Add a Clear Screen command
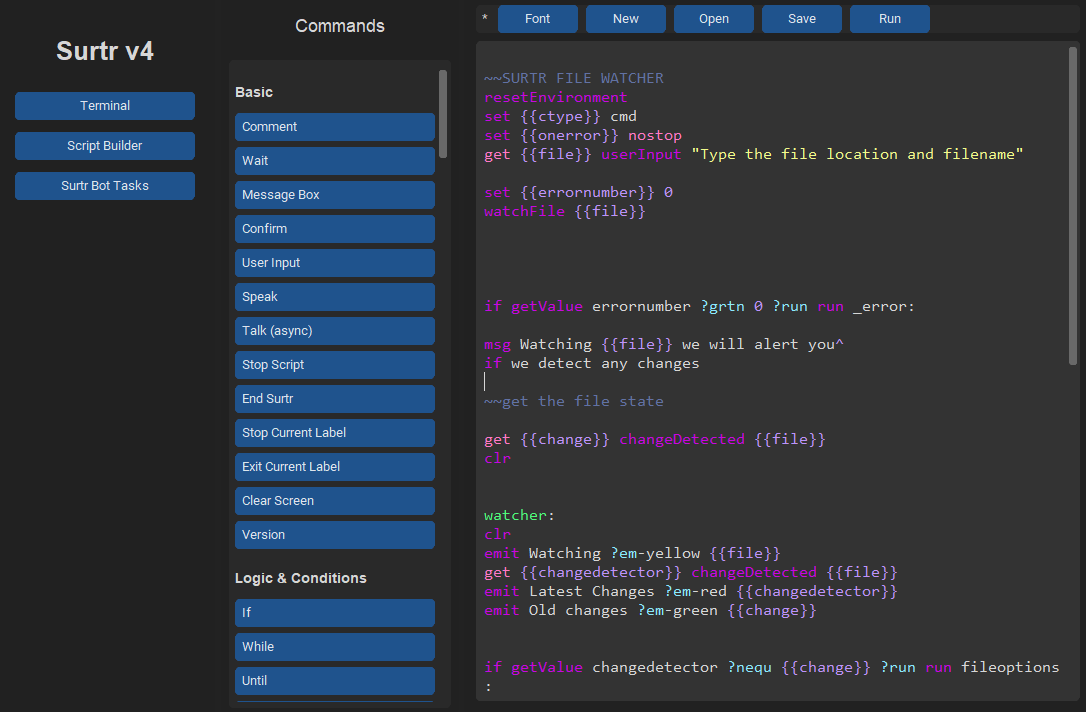Screen dimensions: 1086x712 pyautogui.click(x=334, y=501)
